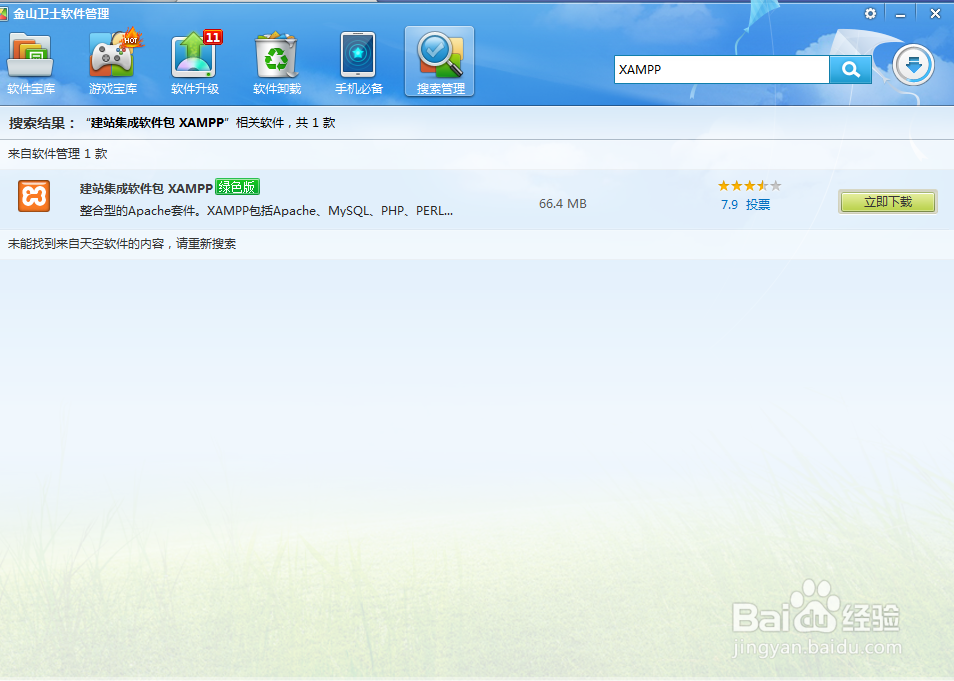Click the orange XAMPP application icon
The image size is (954, 681).
[34, 196]
